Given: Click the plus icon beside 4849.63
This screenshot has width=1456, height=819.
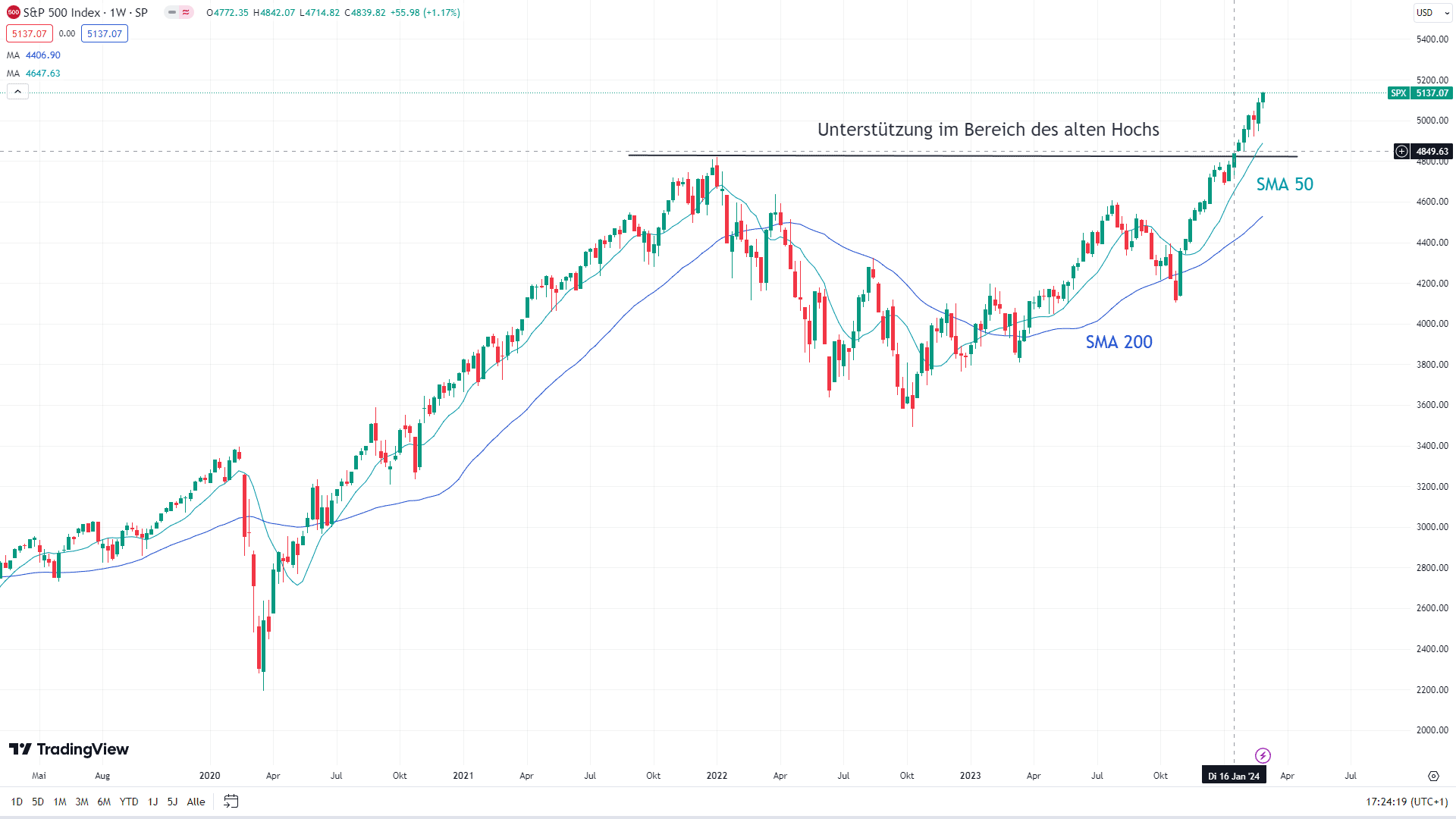Looking at the screenshot, I should pos(1402,151).
